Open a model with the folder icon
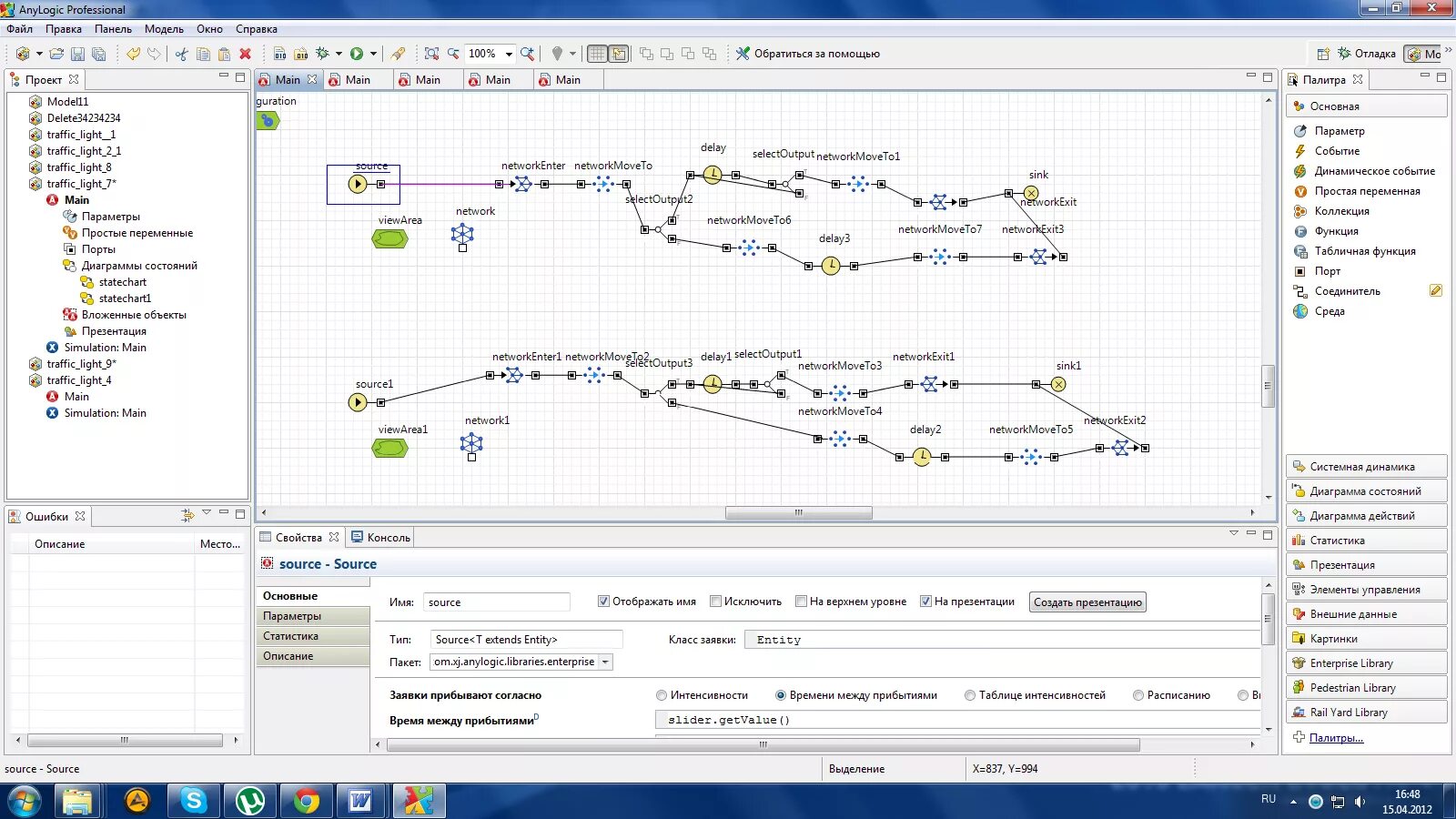The height and width of the screenshot is (819, 1456). click(x=56, y=54)
